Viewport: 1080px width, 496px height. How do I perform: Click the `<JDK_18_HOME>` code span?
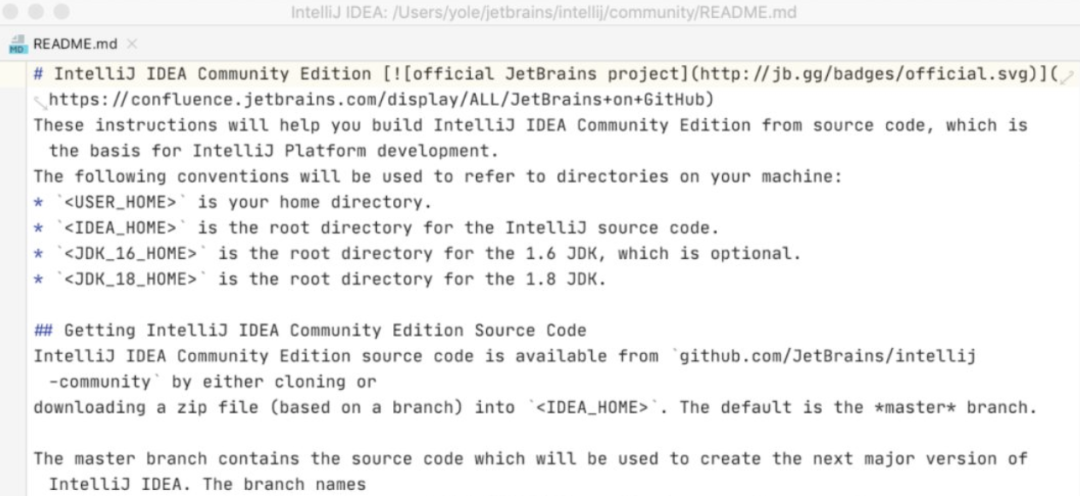[x=131, y=279]
